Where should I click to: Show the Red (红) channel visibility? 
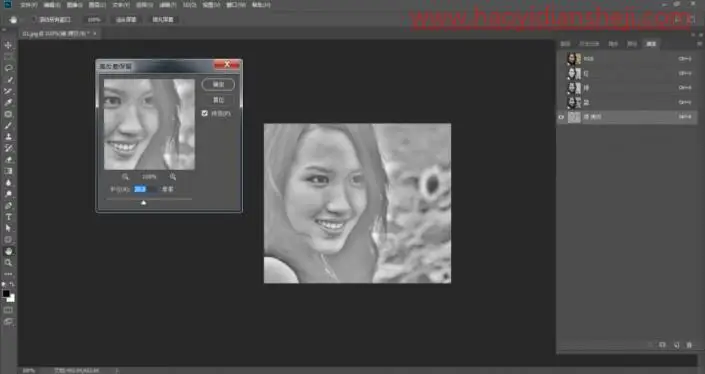click(x=561, y=73)
